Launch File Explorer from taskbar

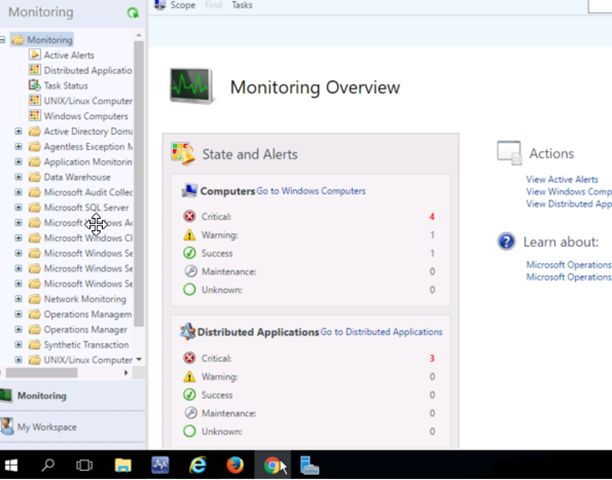click(123, 465)
